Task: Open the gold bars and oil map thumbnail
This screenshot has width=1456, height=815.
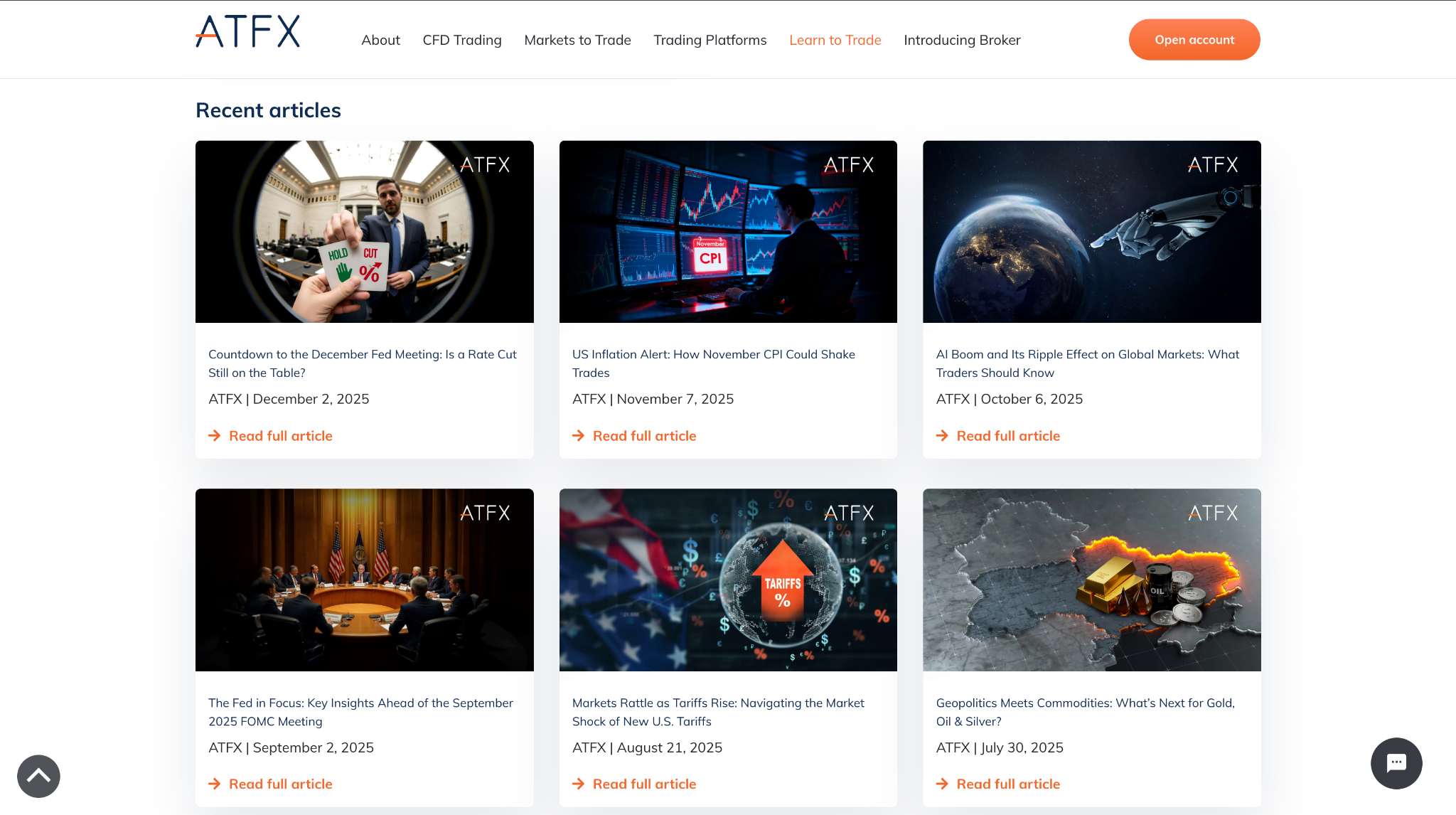Action: tap(1092, 580)
